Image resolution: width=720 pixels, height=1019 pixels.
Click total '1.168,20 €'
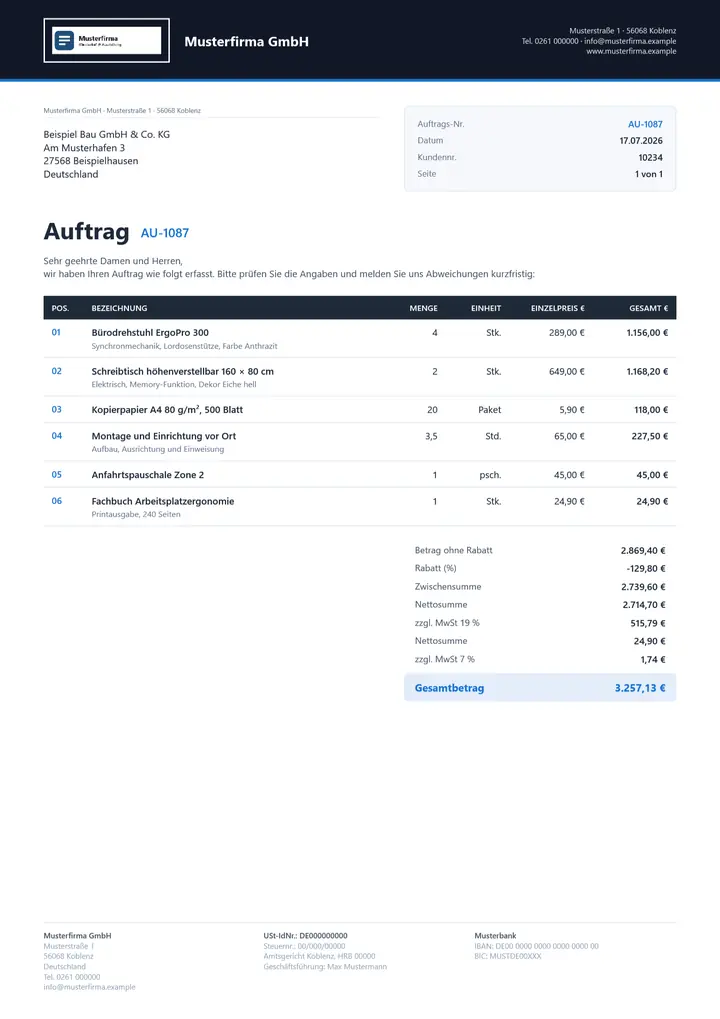[x=647, y=372]
